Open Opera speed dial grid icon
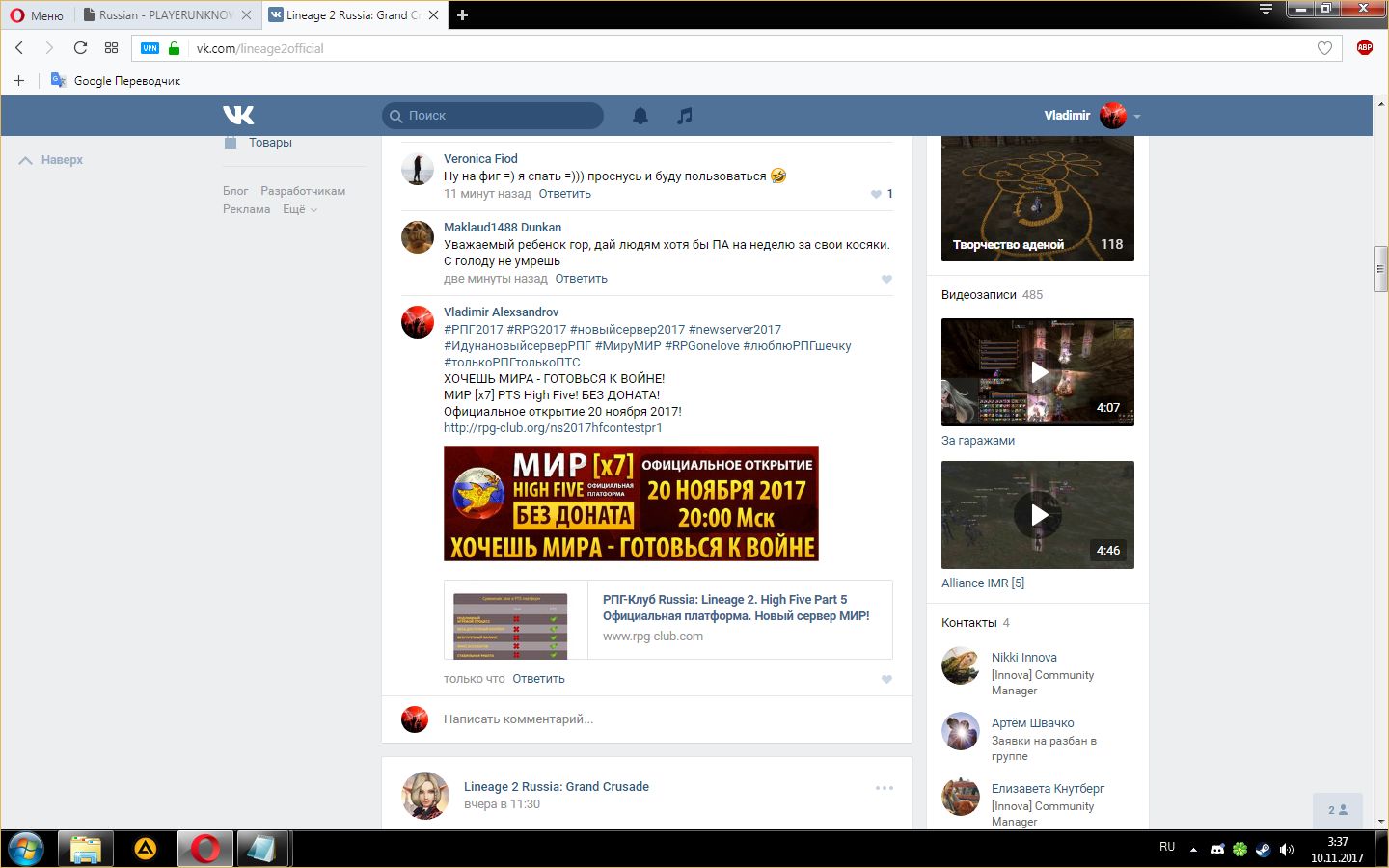The height and width of the screenshot is (868, 1389). tap(112, 48)
